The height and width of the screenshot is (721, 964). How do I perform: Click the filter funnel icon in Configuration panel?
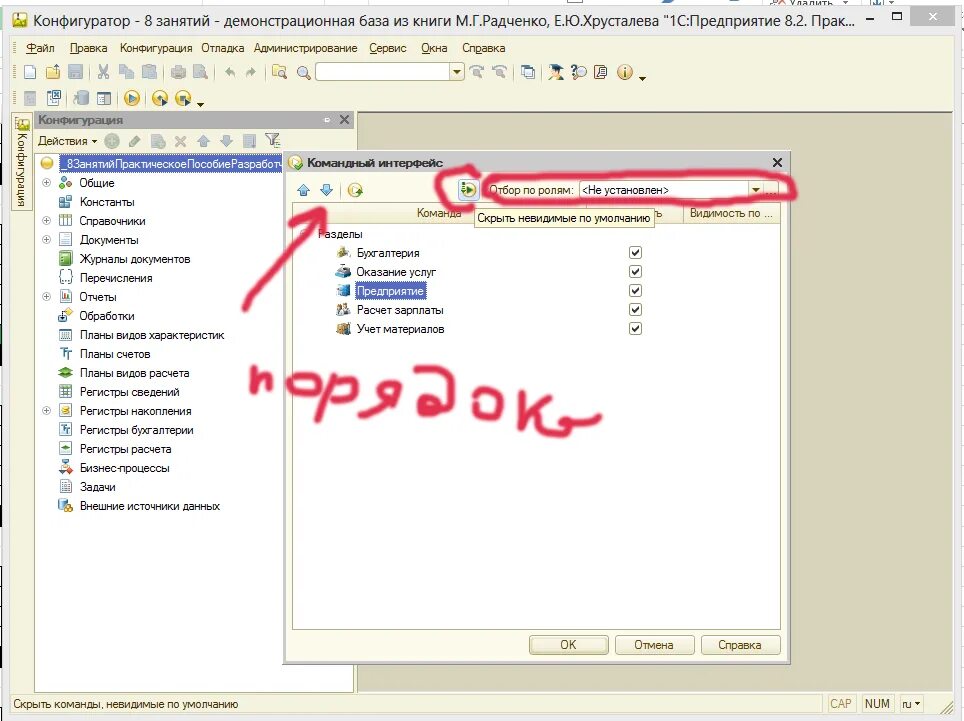(272, 140)
